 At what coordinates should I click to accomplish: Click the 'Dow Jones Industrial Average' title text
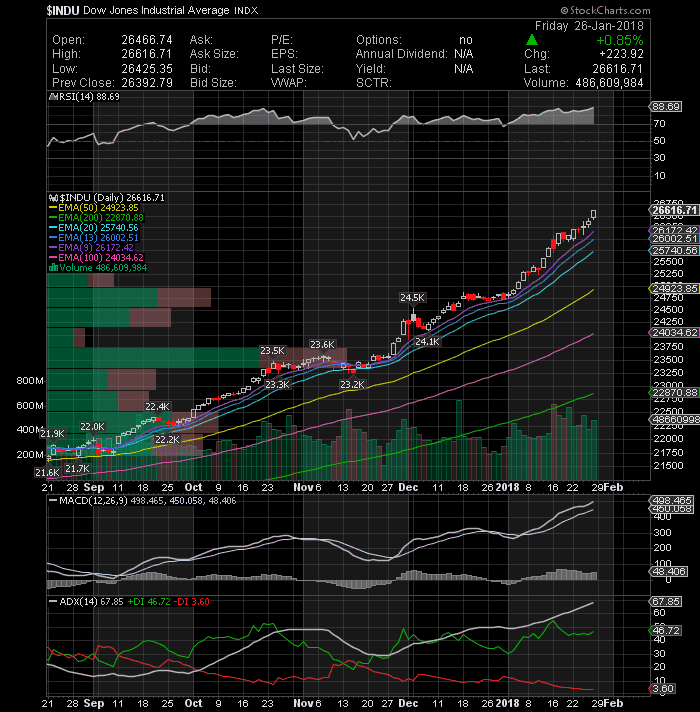pyautogui.click(x=156, y=10)
